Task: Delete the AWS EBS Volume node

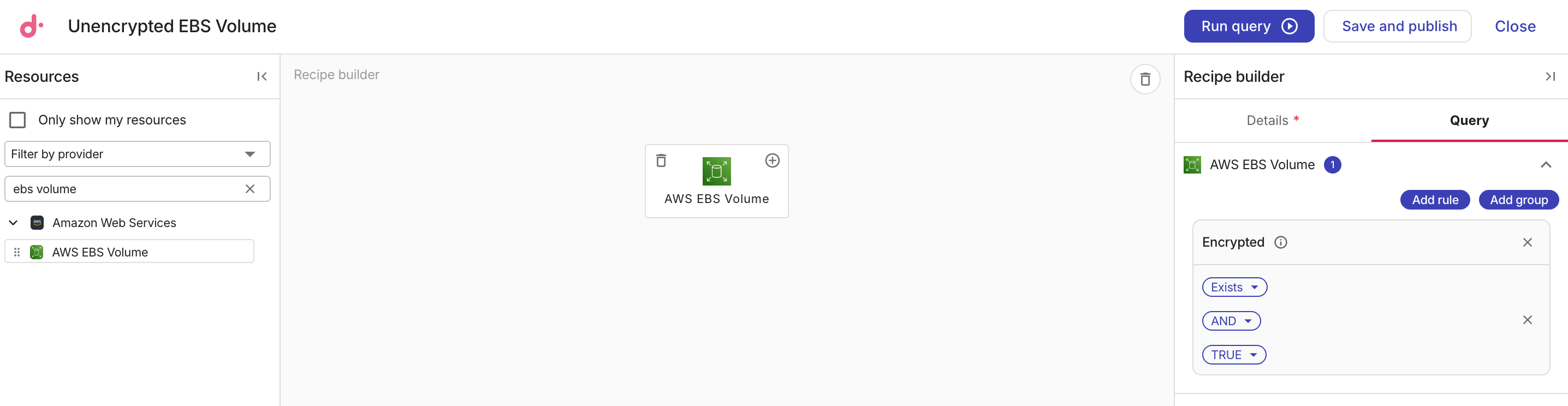Action: [661, 160]
